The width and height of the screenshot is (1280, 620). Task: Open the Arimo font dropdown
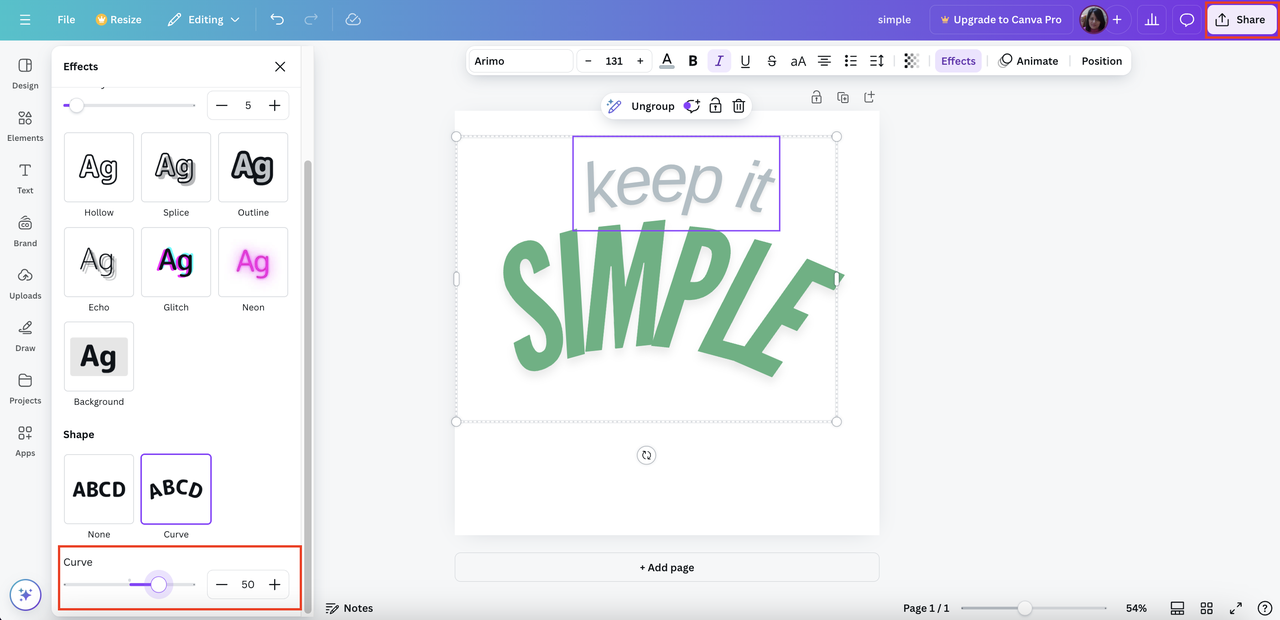pyautogui.click(x=520, y=61)
